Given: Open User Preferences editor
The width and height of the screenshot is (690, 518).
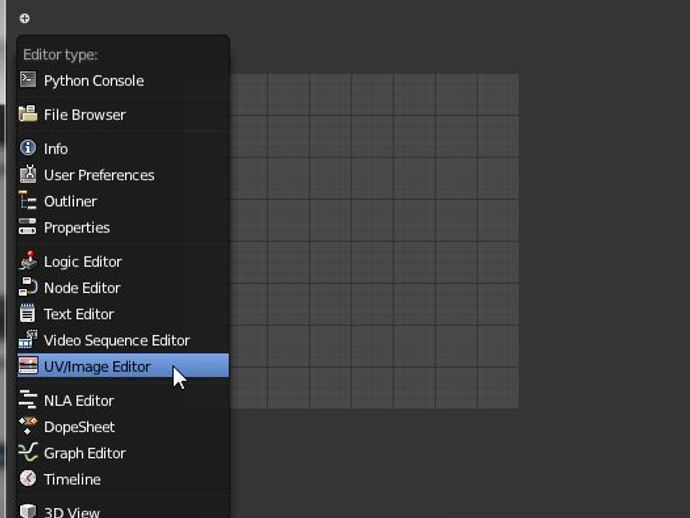Looking at the screenshot, I should [123, 175].
